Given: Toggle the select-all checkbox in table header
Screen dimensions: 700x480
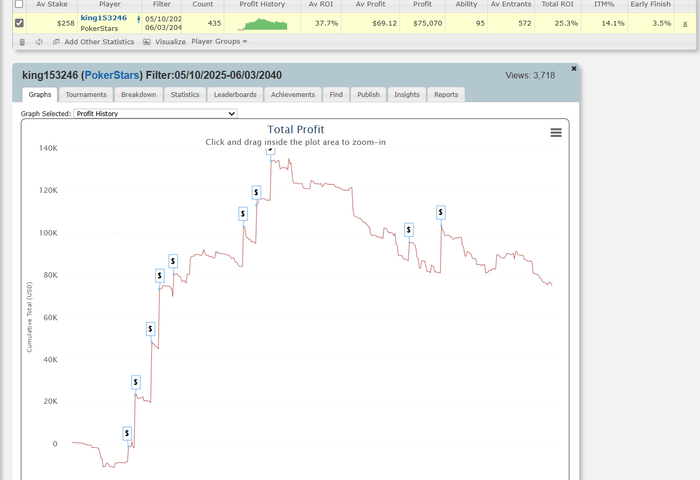Looking at the screenshot, I should 19,4.
